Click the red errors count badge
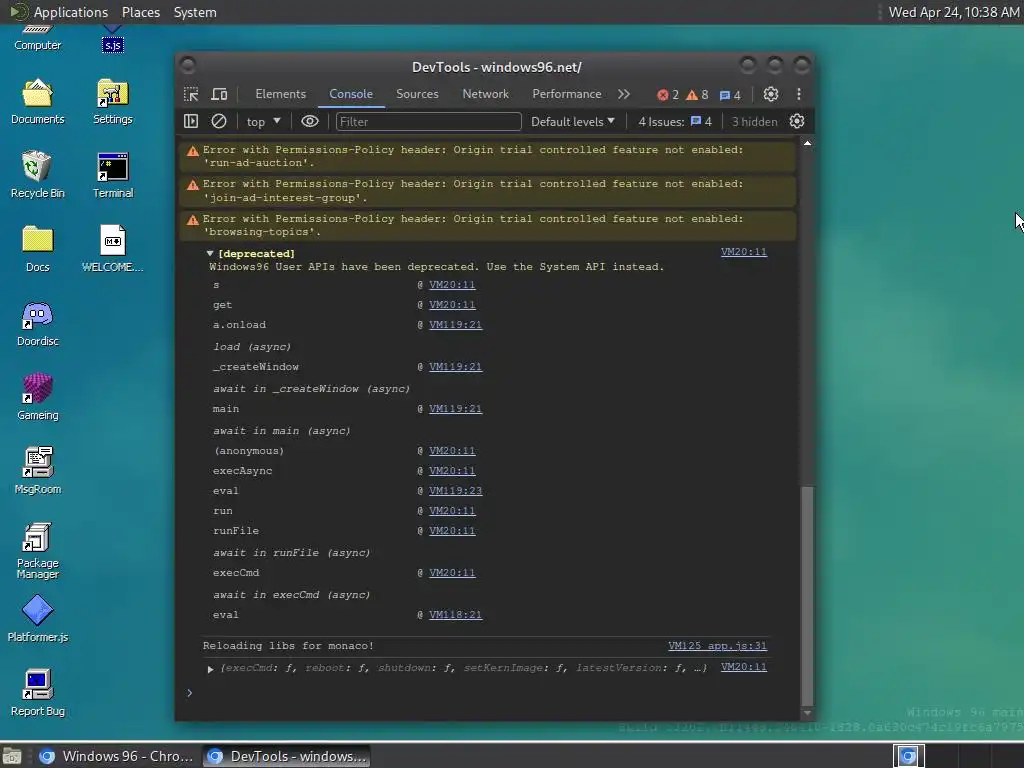The width and height of the screenshot is (1024, 768). (x=668, y=95)
